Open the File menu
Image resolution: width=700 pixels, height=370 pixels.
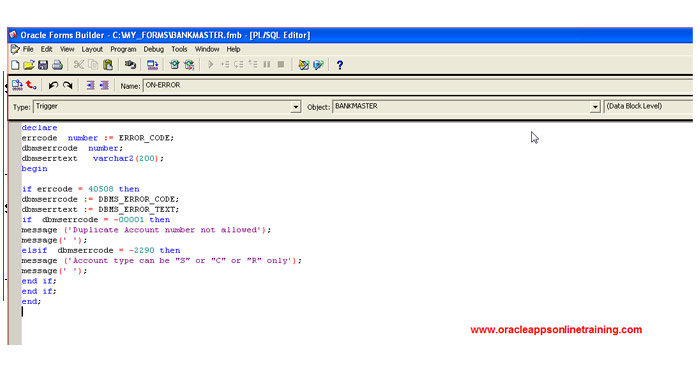[x=28, y=49]
